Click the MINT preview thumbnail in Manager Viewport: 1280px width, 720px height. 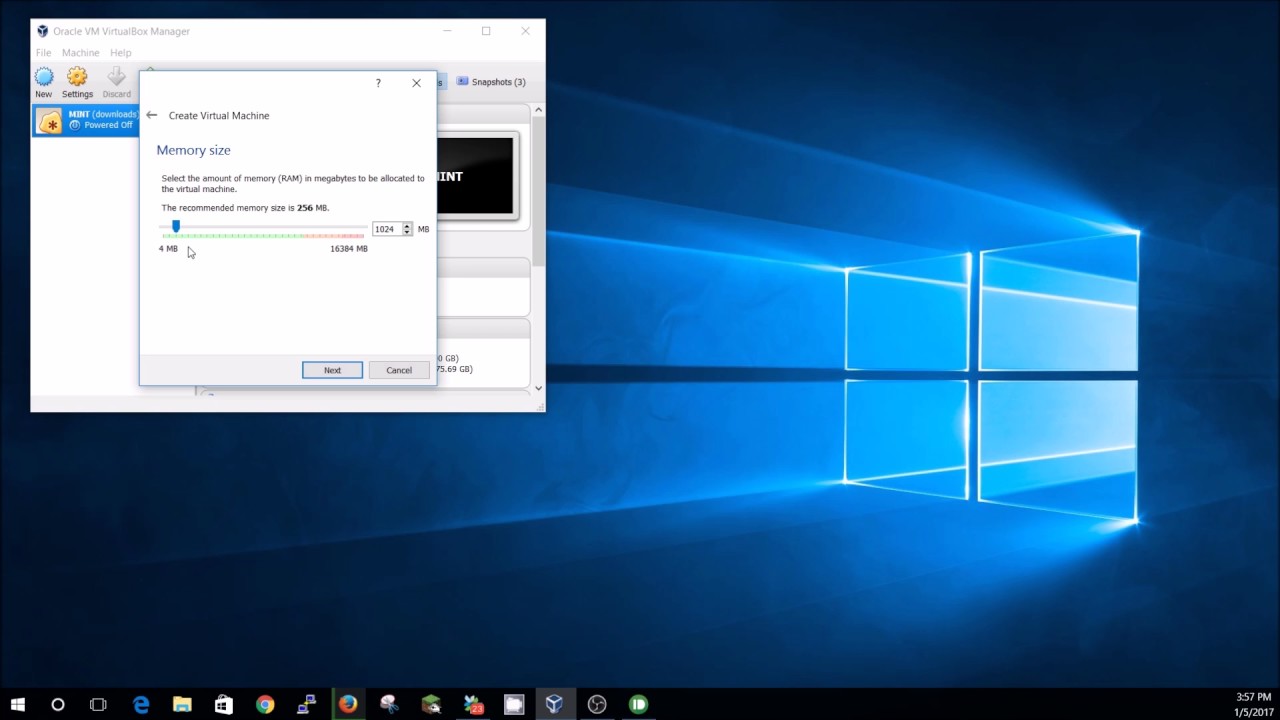[x=475, y=176]
